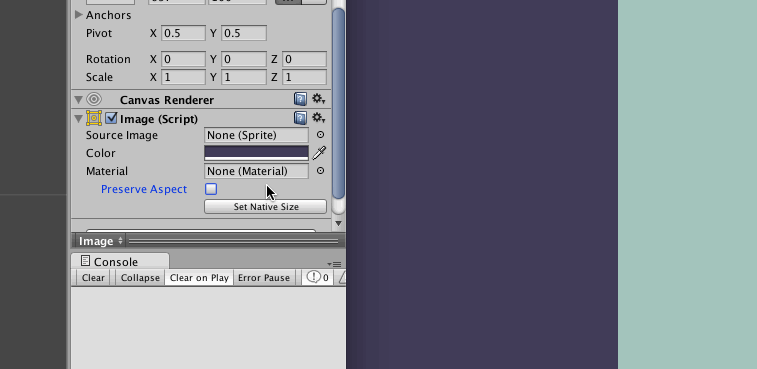Edit the Pivot Y field

[244, 33]
